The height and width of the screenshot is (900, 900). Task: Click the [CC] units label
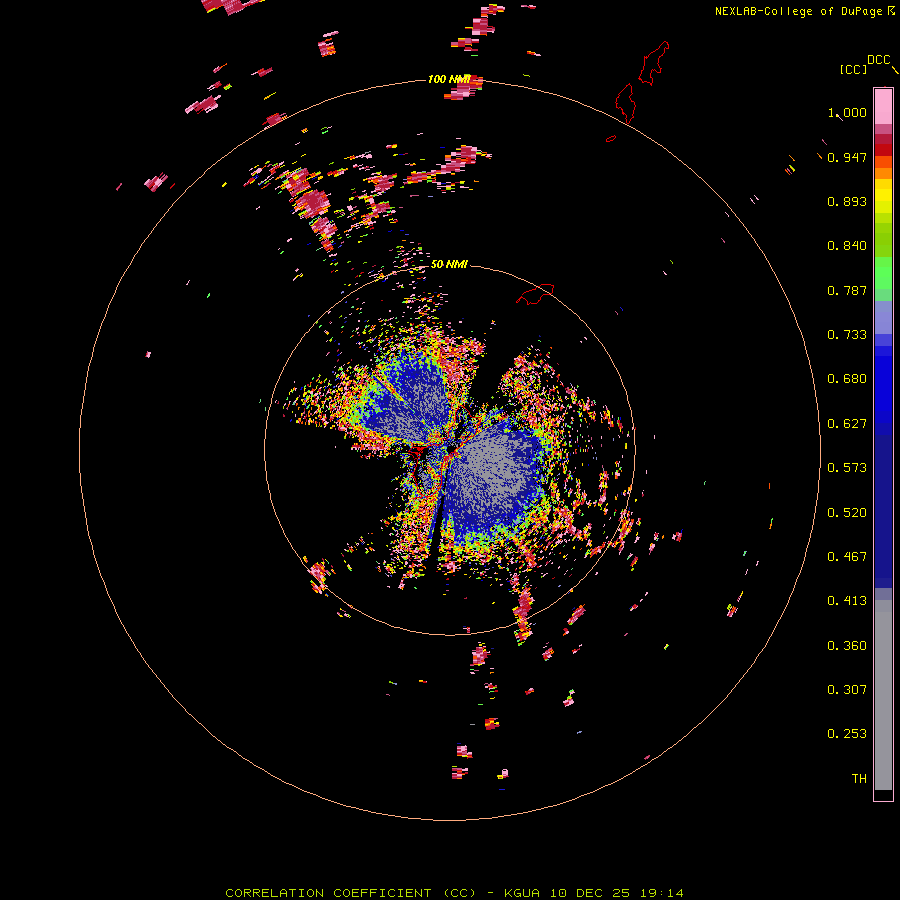pos(853,69)
